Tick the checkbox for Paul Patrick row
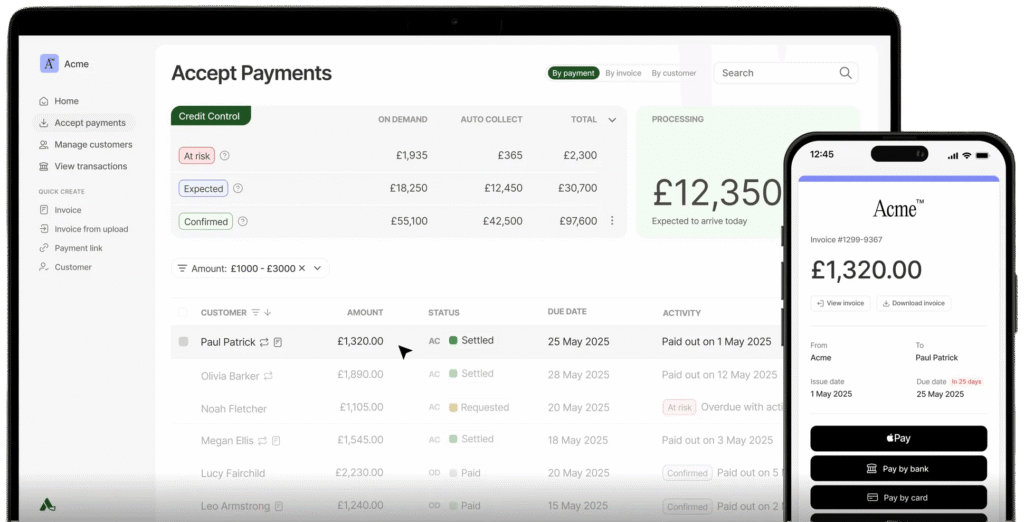Image resolution: width=1024 pixels, height=522 pixels. point(183,342)
